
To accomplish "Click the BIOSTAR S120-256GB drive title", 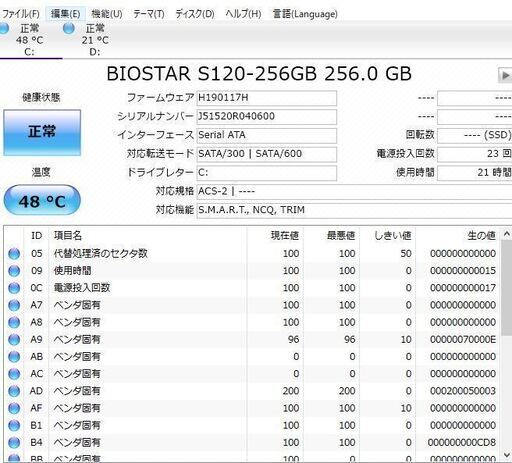I will (259, 74).
